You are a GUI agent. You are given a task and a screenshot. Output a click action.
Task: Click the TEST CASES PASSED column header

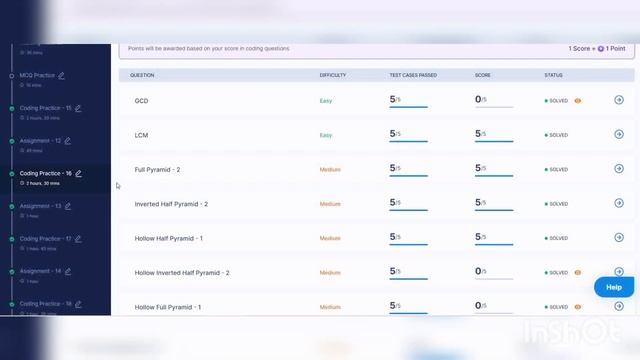(x=413, y=75)
